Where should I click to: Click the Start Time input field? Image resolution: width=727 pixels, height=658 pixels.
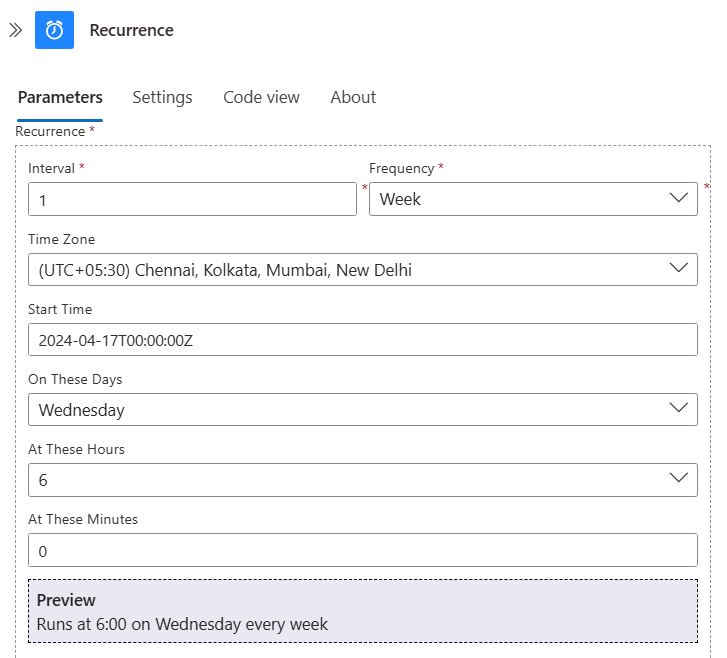pyautogui.click(x=362, y=340)
